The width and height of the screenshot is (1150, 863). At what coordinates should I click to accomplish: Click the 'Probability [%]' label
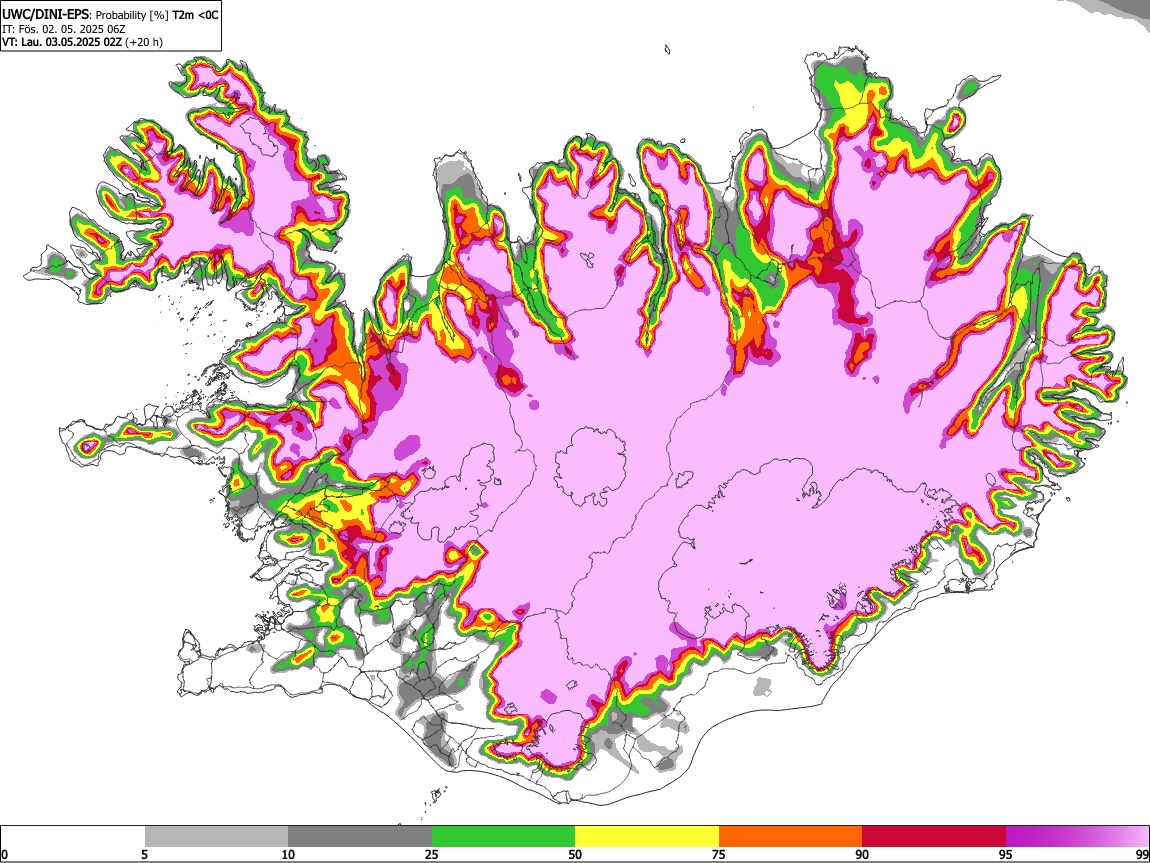click(132, 15)
